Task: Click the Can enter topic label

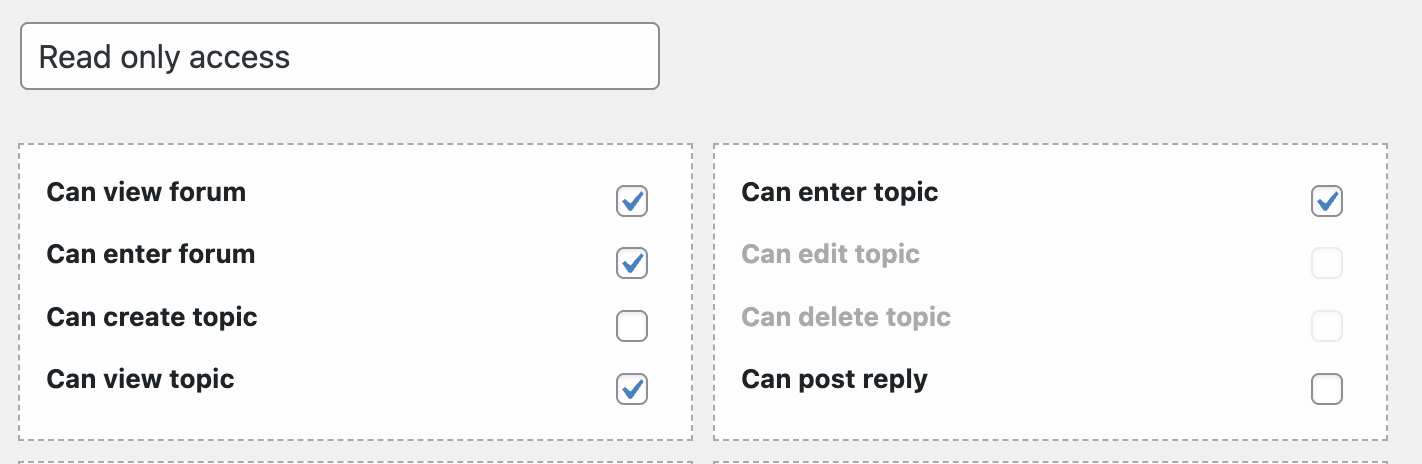Action: [840, 192]
